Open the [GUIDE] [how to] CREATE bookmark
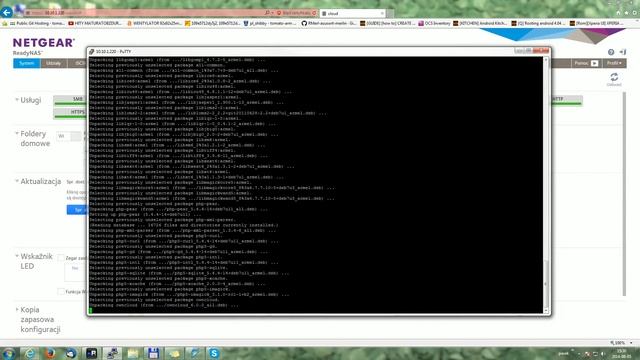 (387, 24)
